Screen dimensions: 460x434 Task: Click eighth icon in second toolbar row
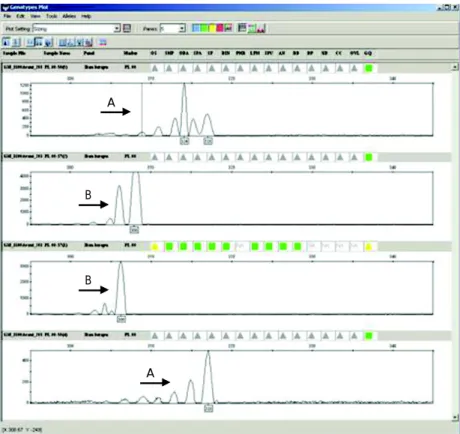coord(80,42)
